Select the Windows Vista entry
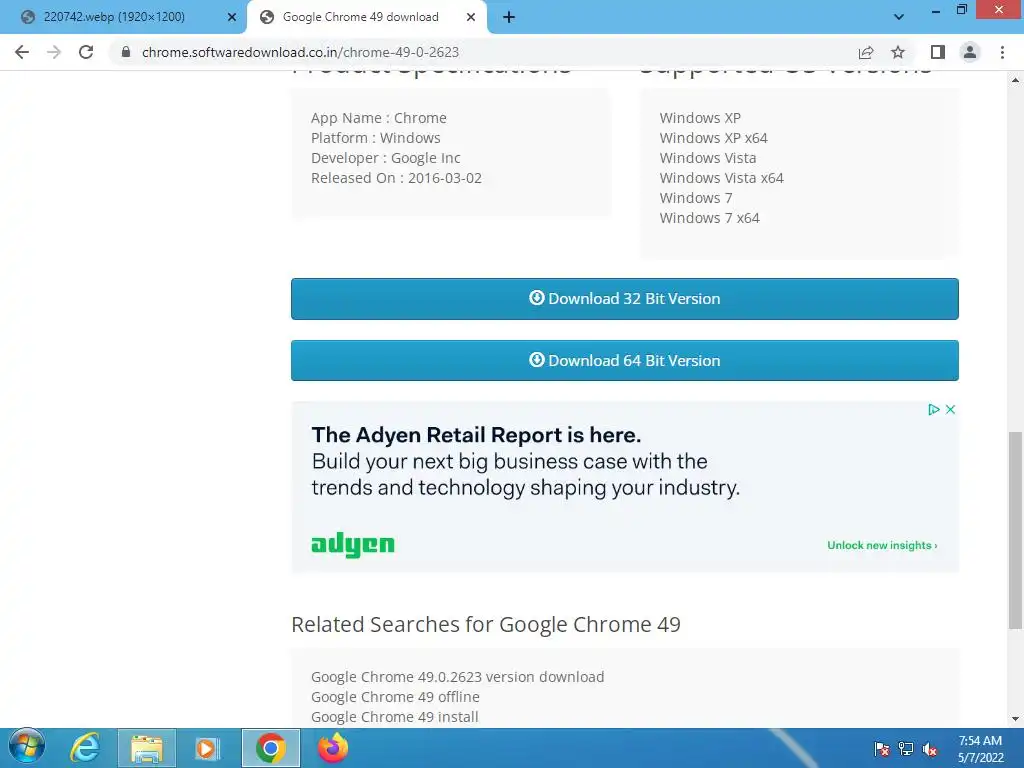This screenshot has height=768, width=1024. (708, 158)
